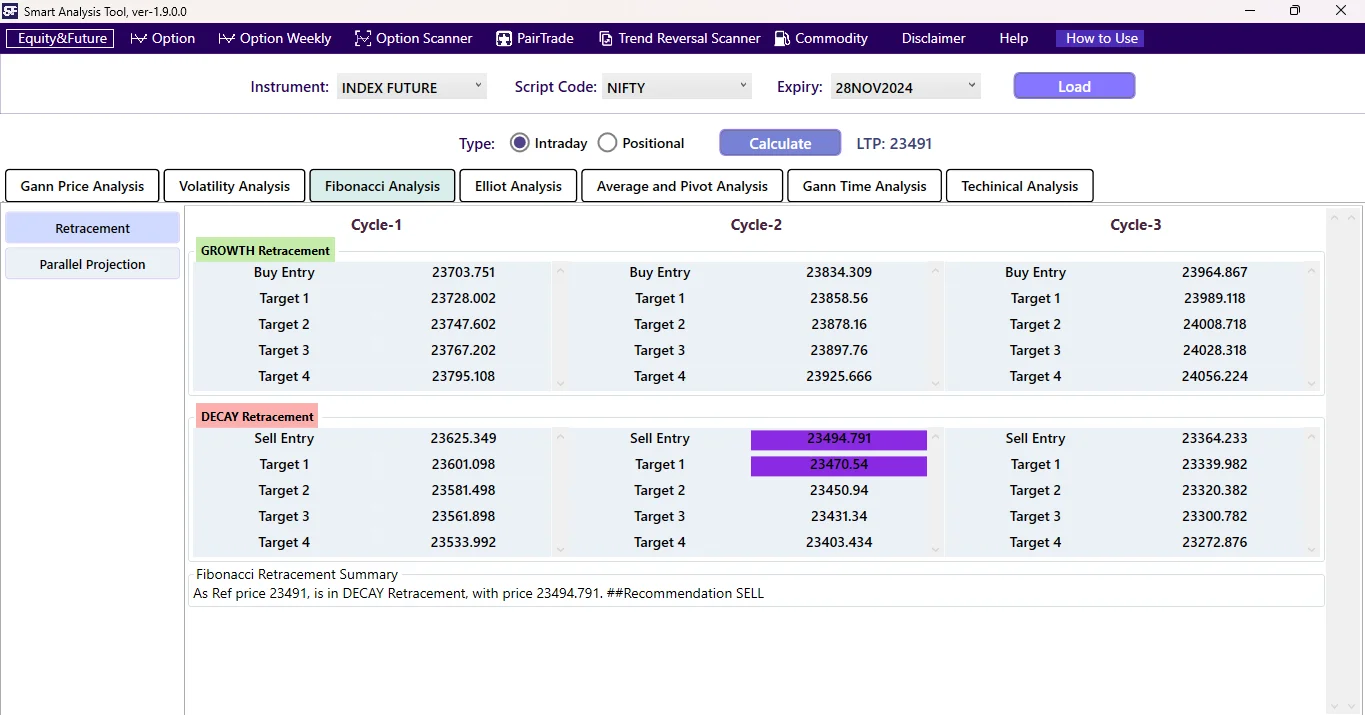Select Parallel Projection in the sidebar
The width and height of the screenshot is (1365, 715).
pos(92,263)
